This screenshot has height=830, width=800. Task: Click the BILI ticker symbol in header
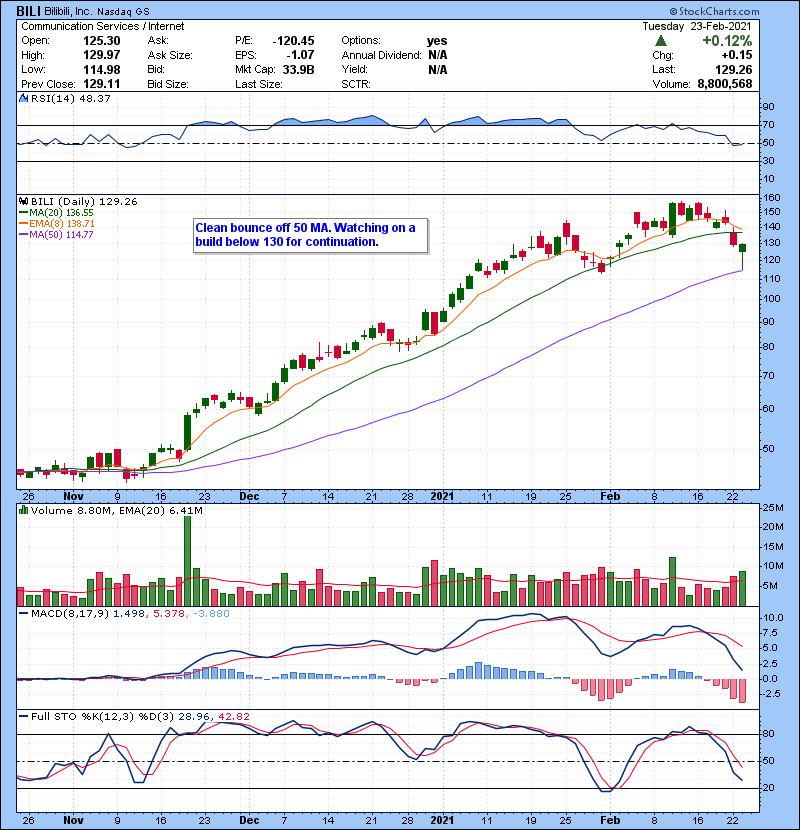click(x=28, y=11)
